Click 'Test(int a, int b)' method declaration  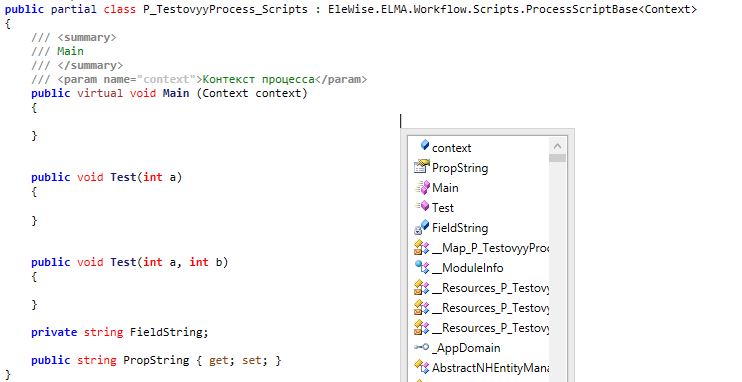click(169, 262)
